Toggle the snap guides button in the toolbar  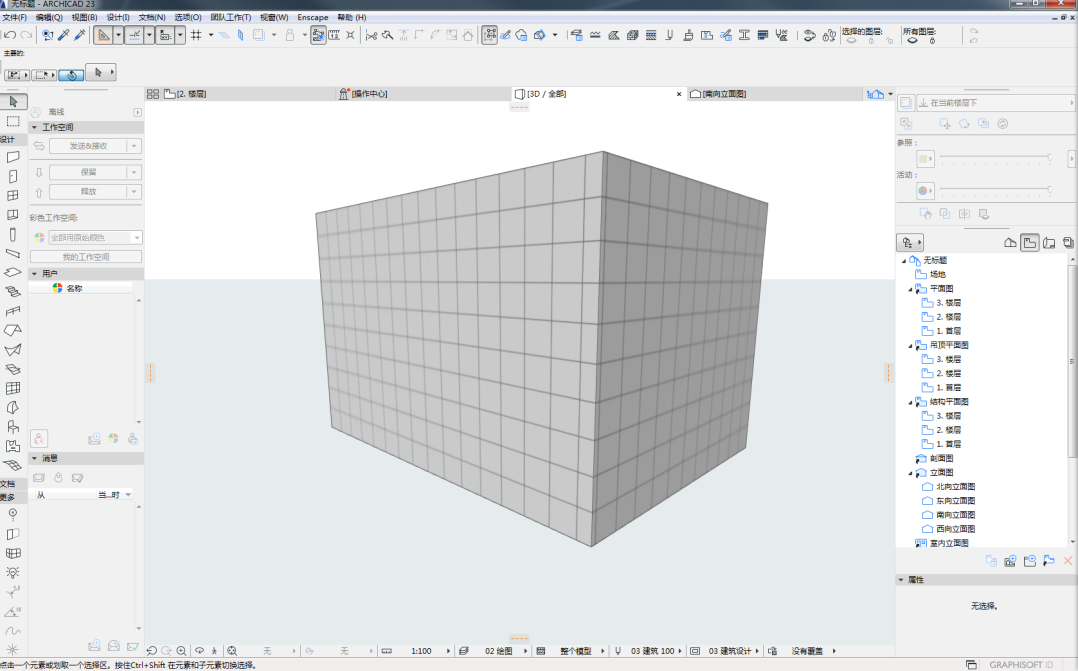click(134, 35)
